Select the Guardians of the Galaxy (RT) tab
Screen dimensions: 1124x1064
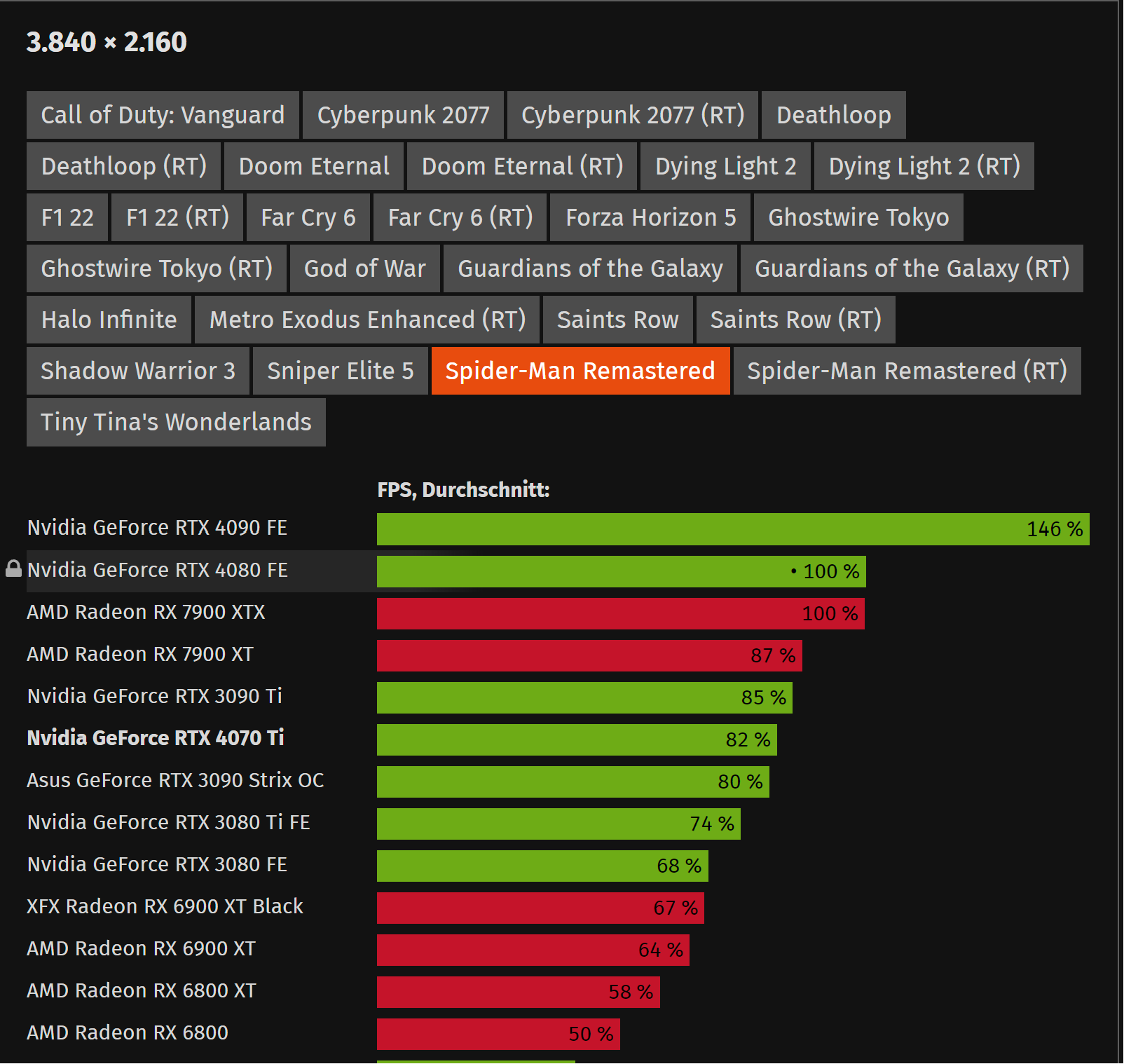click(x=912, y=268)
